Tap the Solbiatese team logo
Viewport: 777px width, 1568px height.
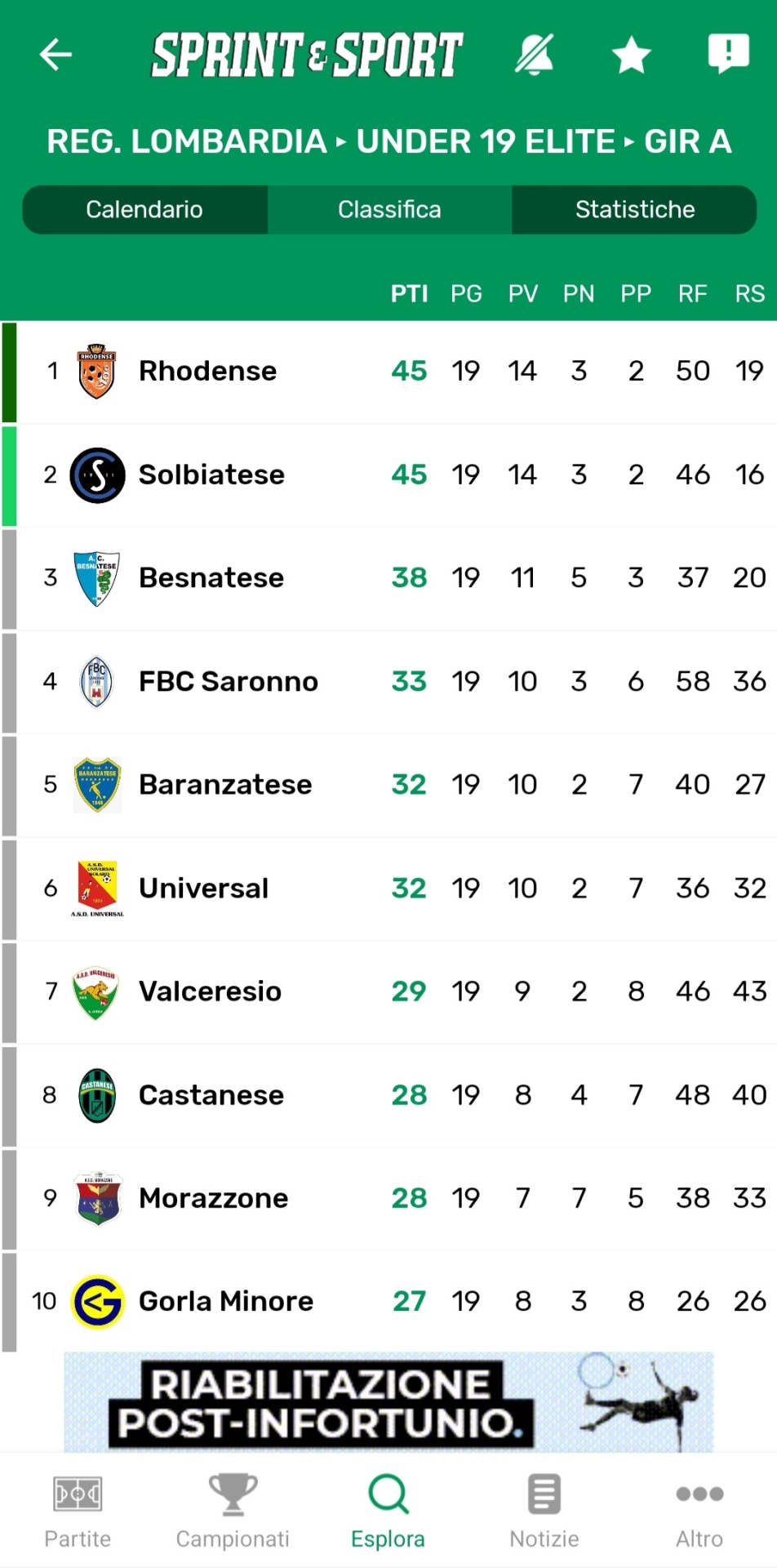tap(97, 474)
